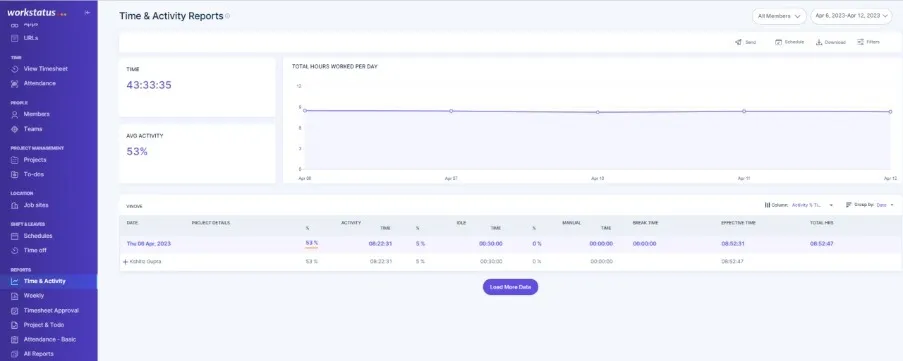The height and width of the screenshot is (361, 903).
Task: Open Timesheet Approval report
Action: [x=51, y=310]
